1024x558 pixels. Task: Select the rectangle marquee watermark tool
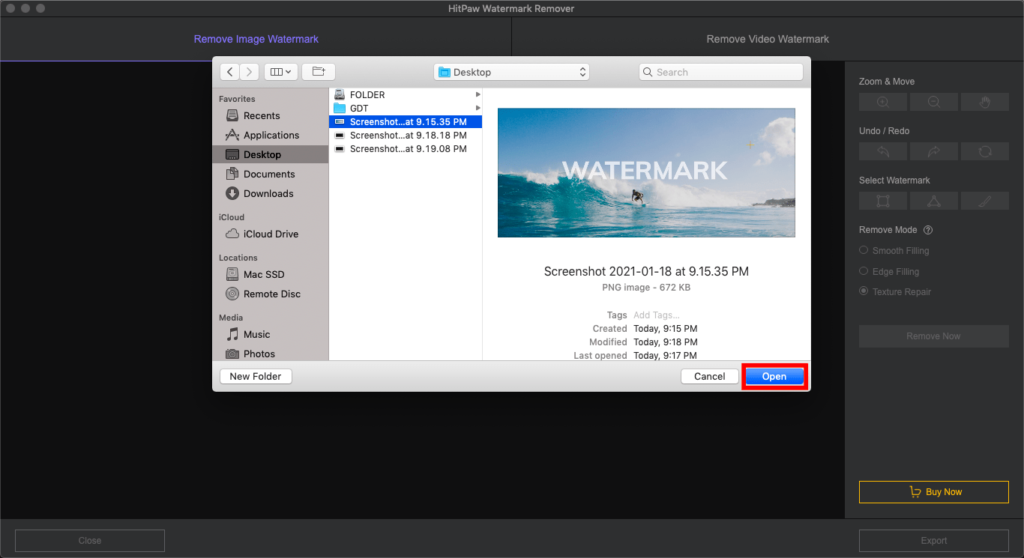[882, 201]
